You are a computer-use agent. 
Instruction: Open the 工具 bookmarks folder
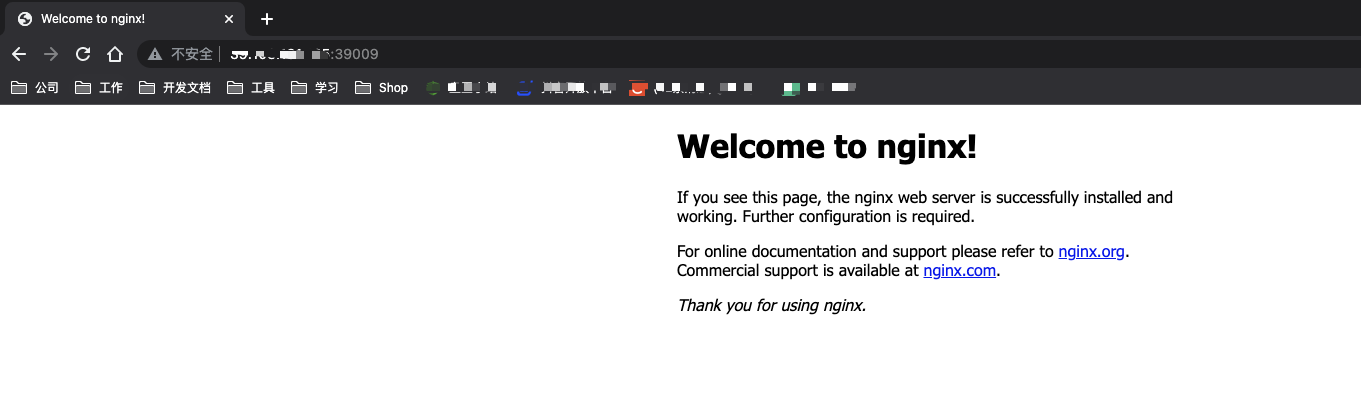point(251,88)
